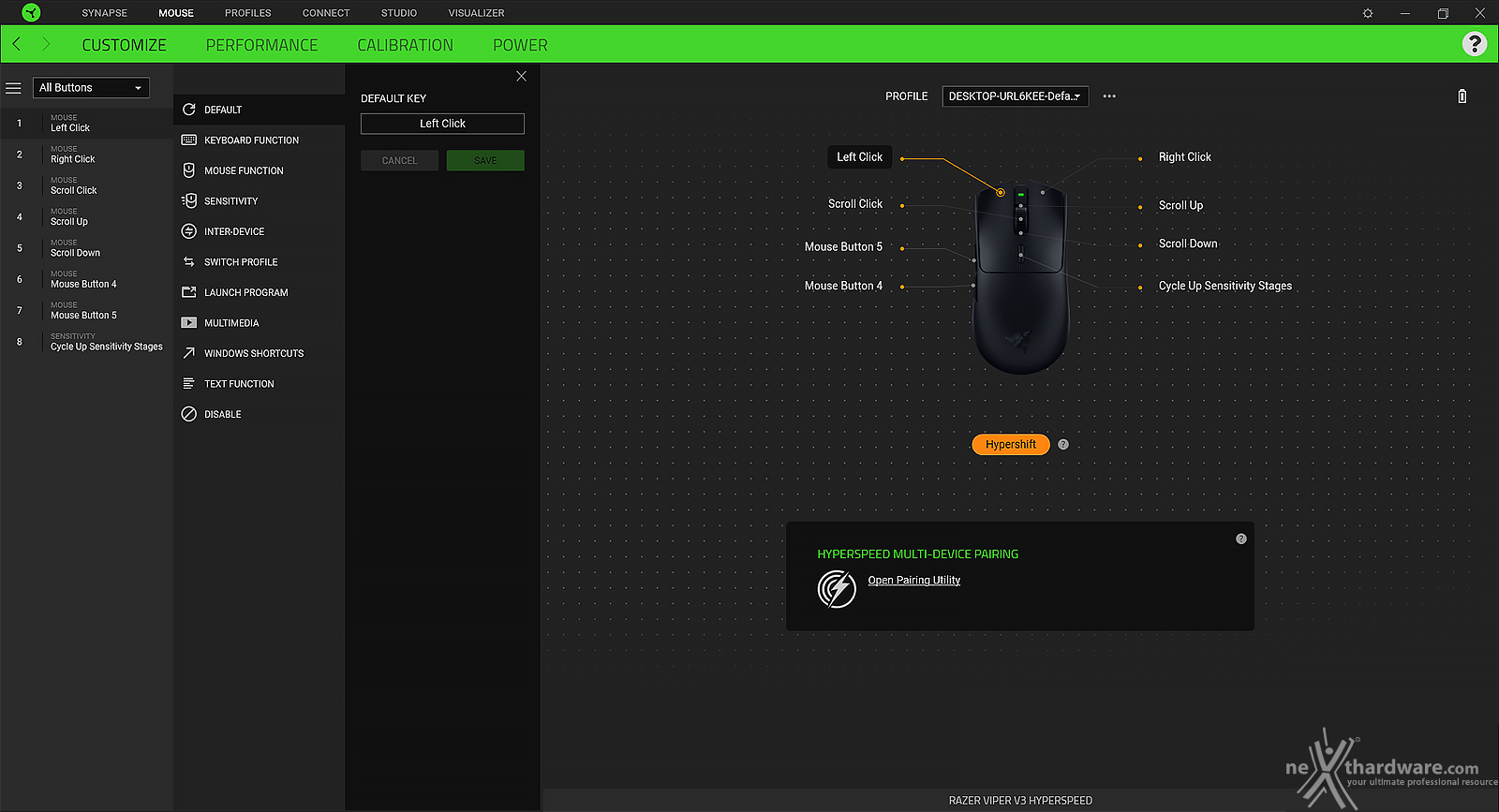This screenshot has height=812, width=1499.
Task: Open the help question mark icon
Action: point(1475,44)
